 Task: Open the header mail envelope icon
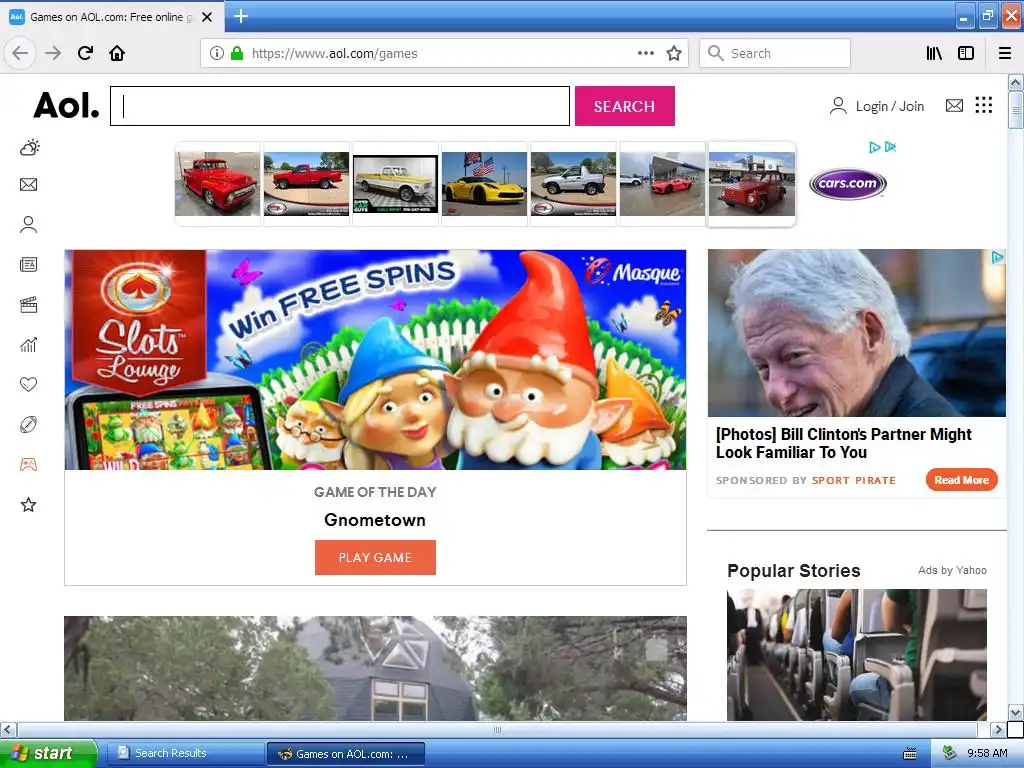point(954,105)
